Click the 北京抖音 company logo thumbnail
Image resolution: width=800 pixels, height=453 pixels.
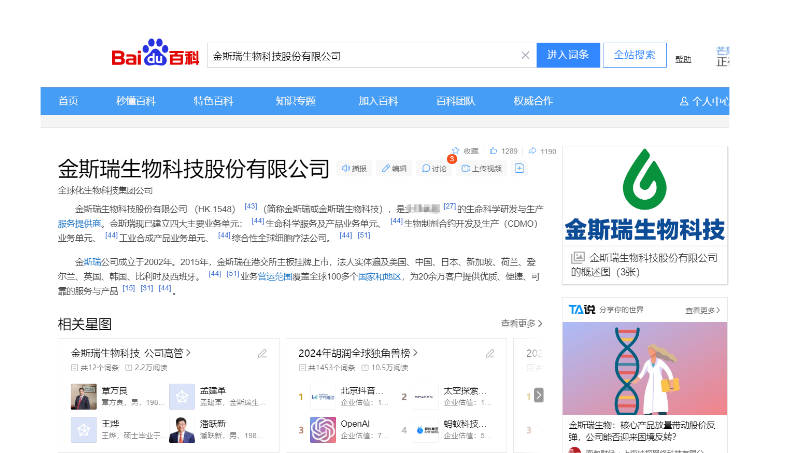click(x=323, y=396)
